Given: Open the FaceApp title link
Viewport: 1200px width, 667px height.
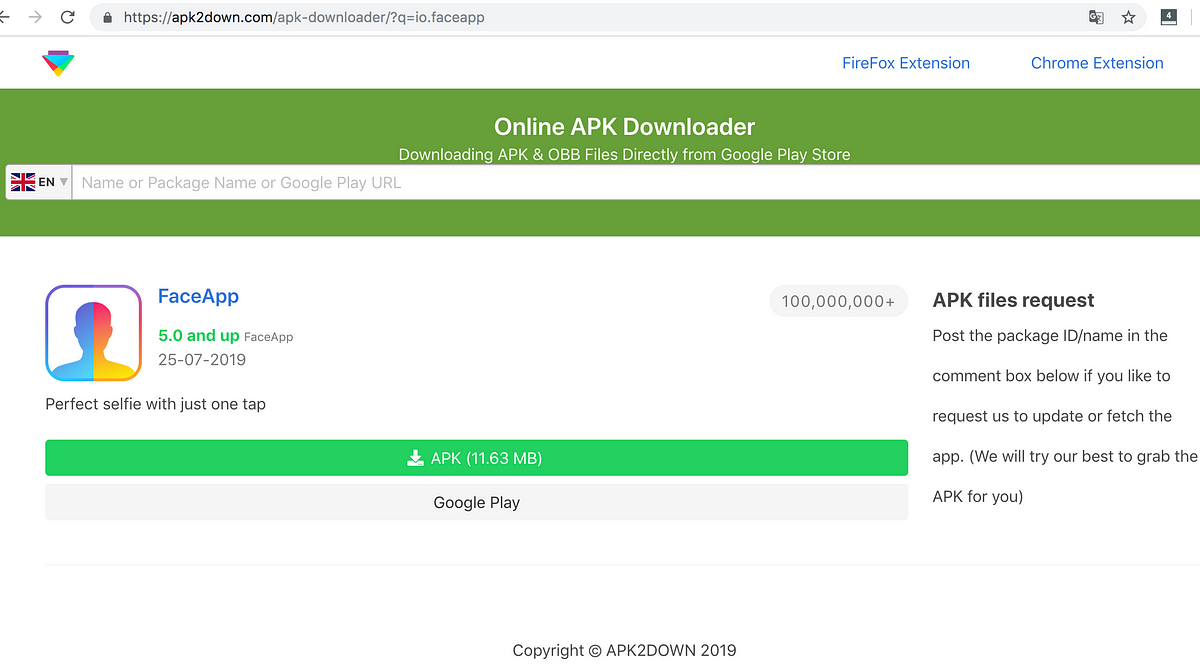Looking at the screenshot, I should 198,296.
